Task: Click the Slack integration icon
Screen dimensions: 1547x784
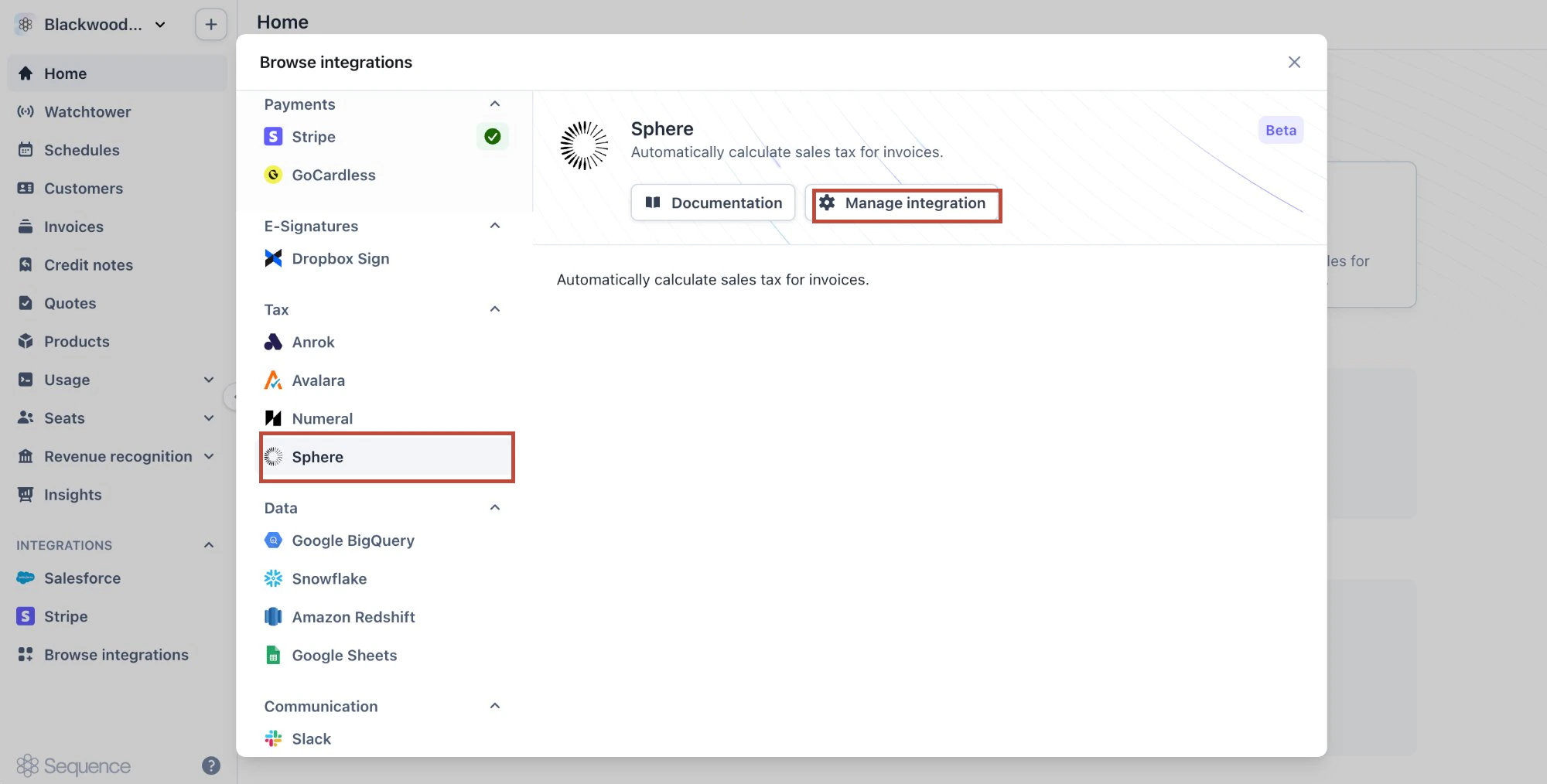Action: (272, 738)
